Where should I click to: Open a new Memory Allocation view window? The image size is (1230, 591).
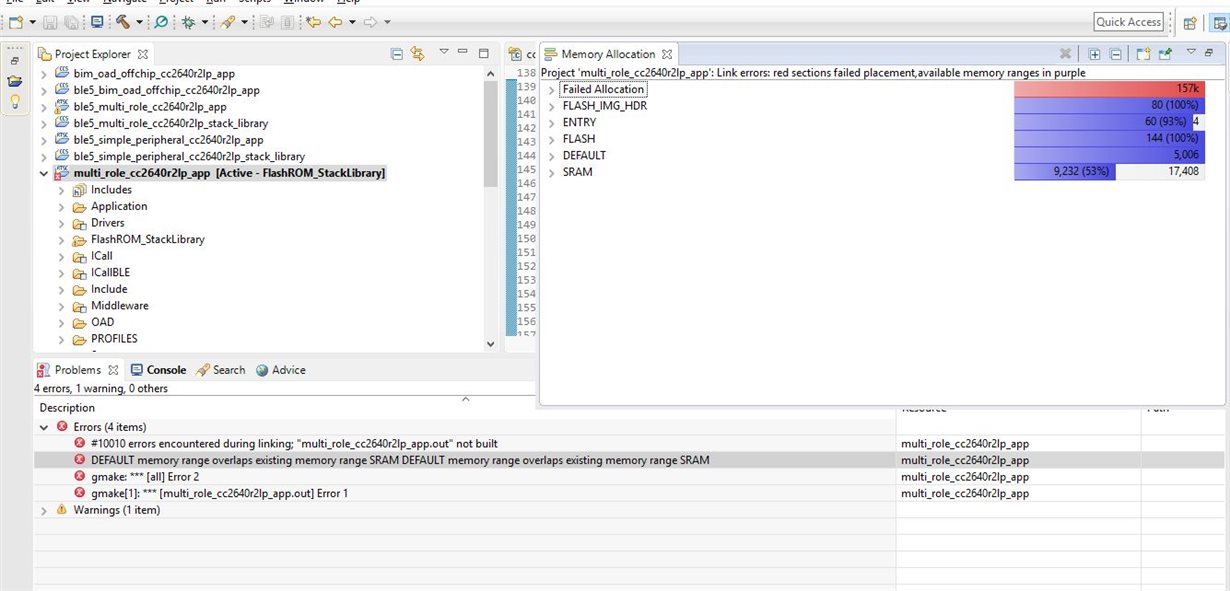[1143, 53]
